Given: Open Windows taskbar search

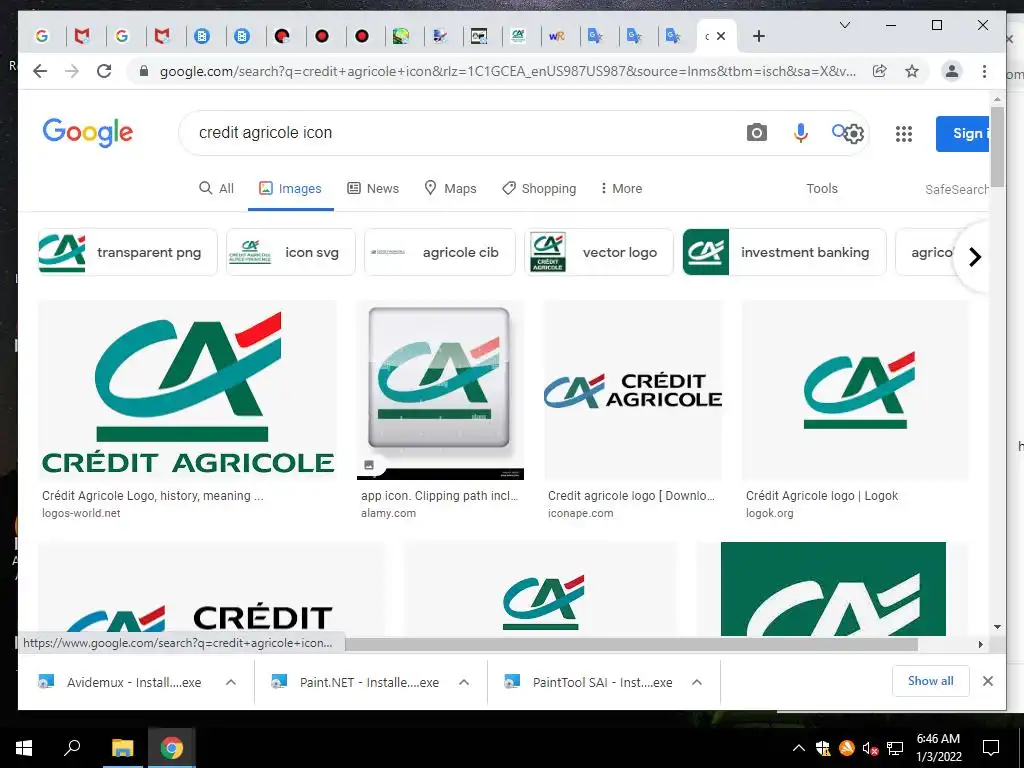Looking at the screenshot, I should (72, 748).
